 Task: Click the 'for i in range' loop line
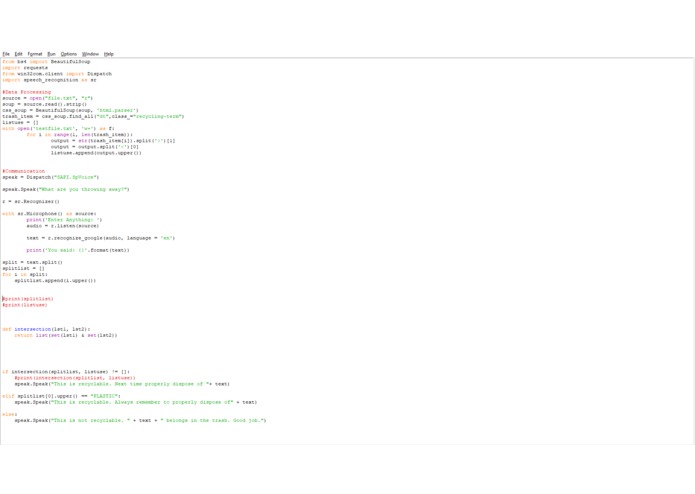[x=80, y=135]
